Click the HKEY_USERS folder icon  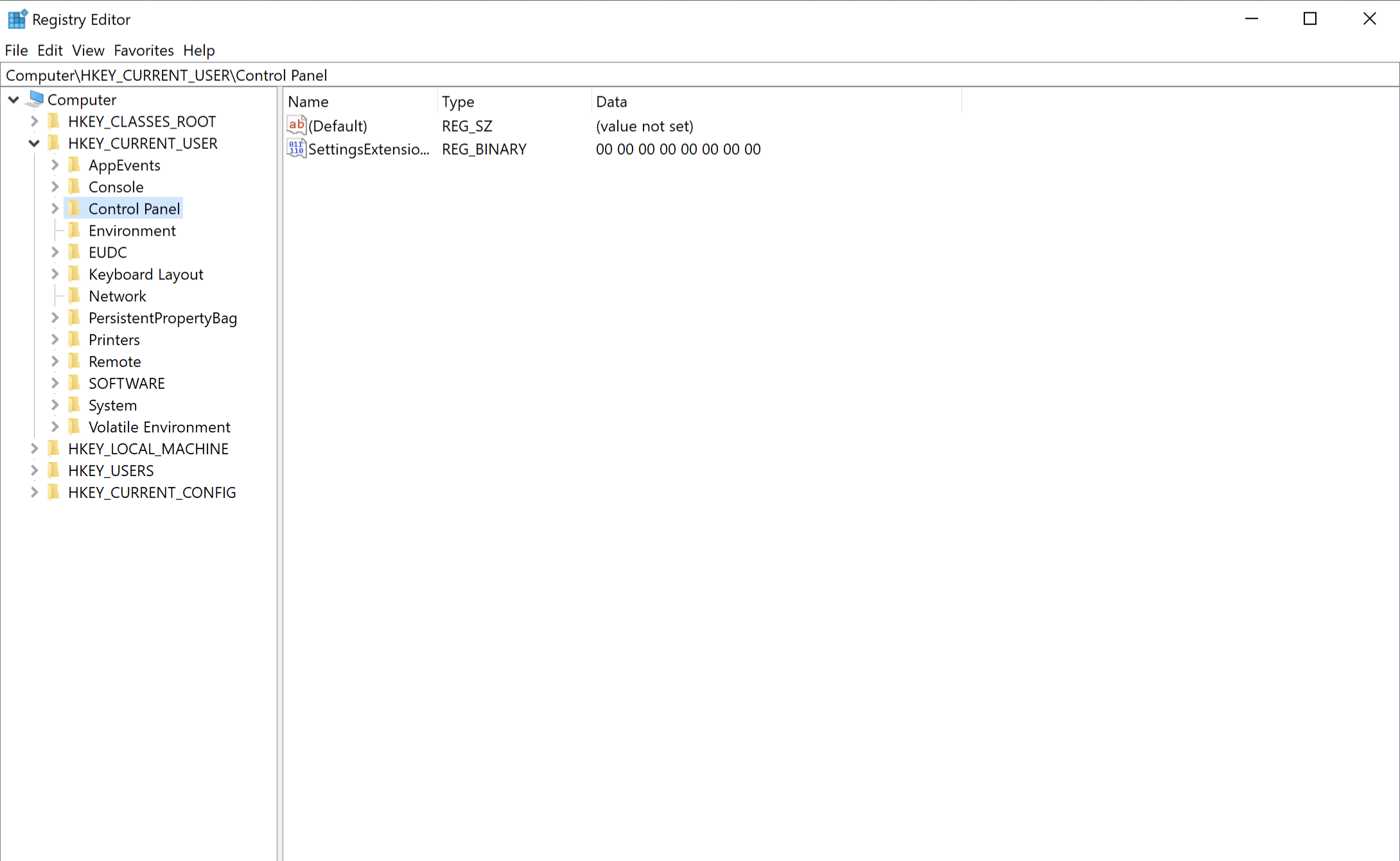[54, 470]
